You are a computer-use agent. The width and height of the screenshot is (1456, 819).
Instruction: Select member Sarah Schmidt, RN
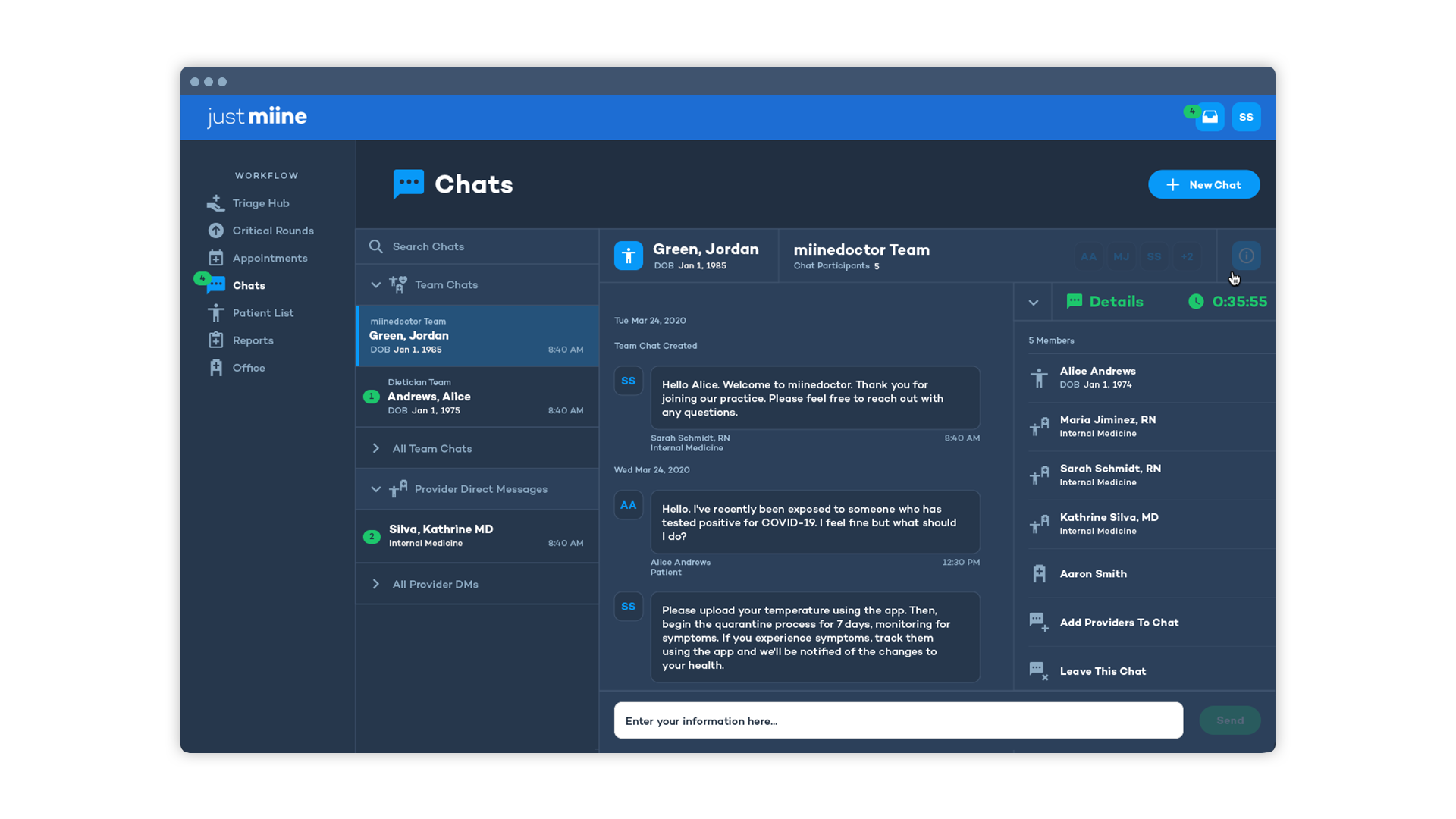[x=1150, y=475]
